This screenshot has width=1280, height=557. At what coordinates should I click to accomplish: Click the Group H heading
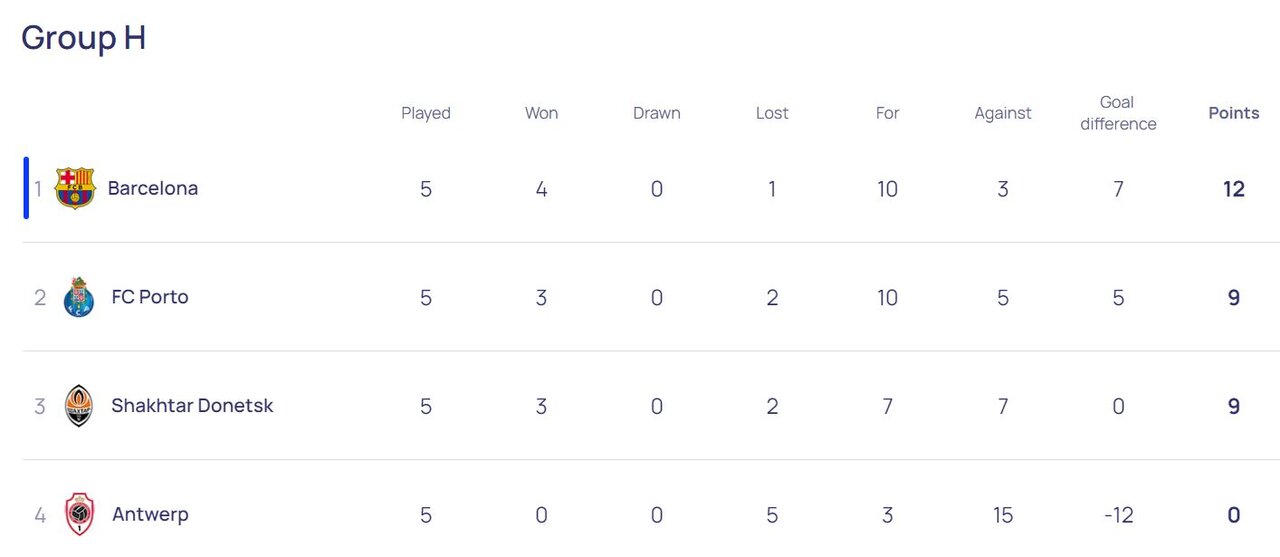[x=84, y=38]
